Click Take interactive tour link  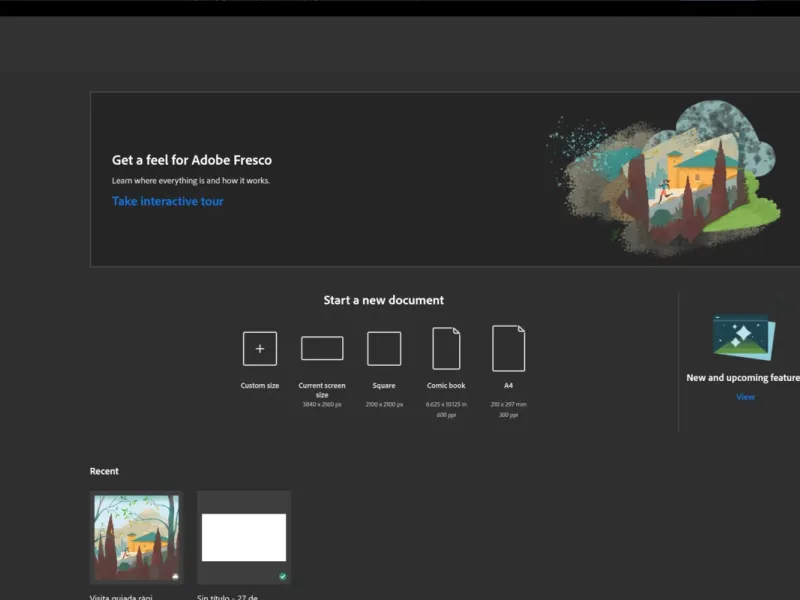[168, 201]
